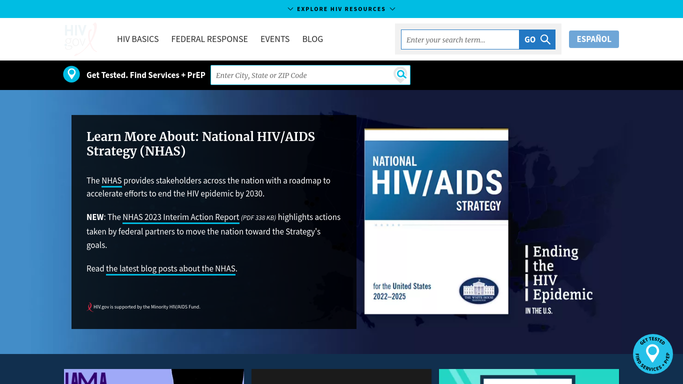Focus the City, State or ZIP Code field
The width and height of the screenshot is (683, 384).
coord(303,75)
